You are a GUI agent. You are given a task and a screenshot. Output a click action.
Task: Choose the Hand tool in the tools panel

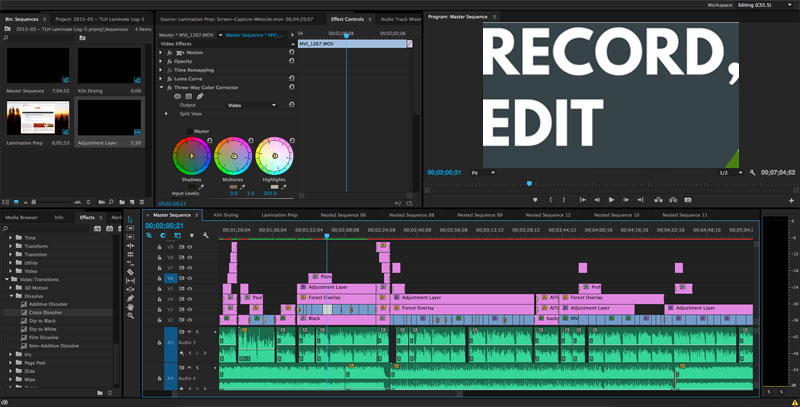click(x=130, y=306)
